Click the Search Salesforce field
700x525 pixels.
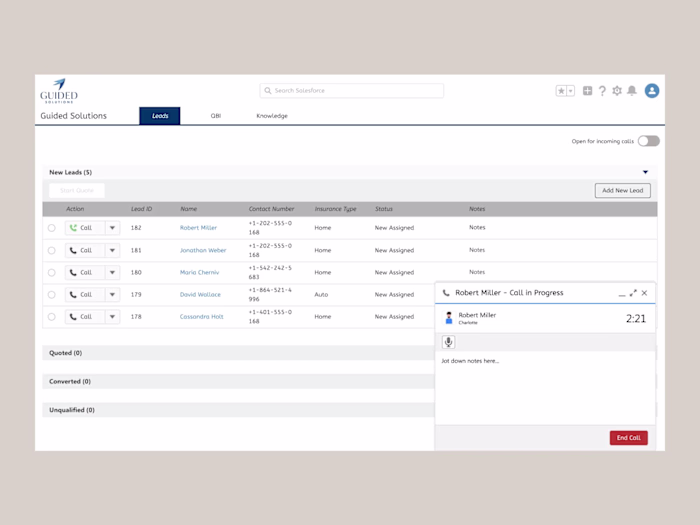[x=352, y=91]
